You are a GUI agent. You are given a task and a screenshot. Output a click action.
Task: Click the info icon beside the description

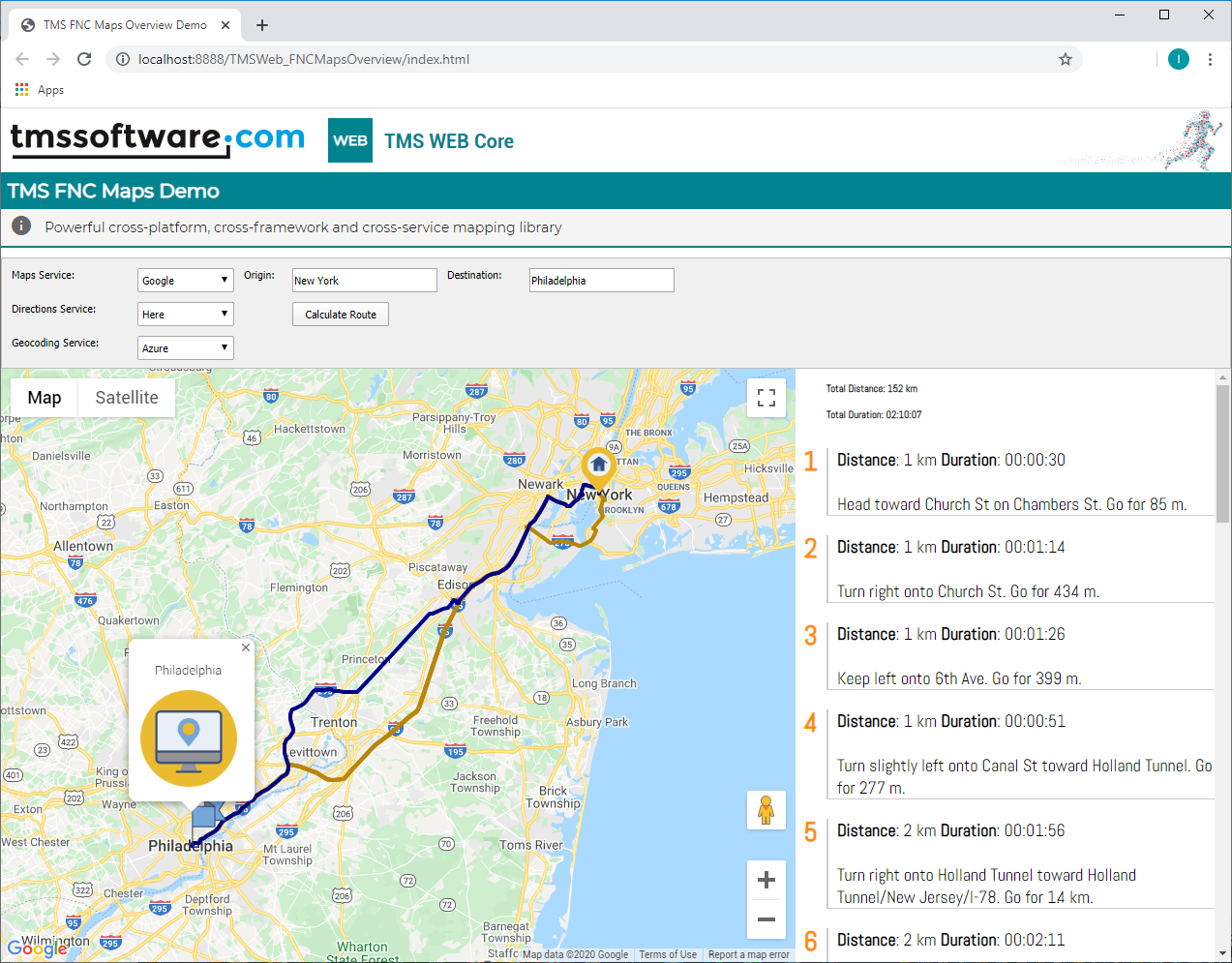(21, 226)
